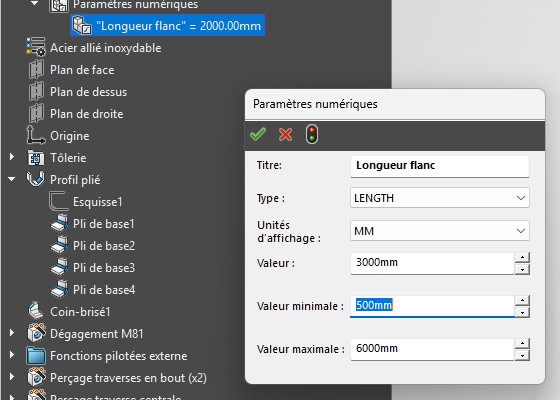Image resolution: width=560 pixels, height=400 pixels.
Task: Click the Longueur flanc parameter icon
Action: point(82,25)
